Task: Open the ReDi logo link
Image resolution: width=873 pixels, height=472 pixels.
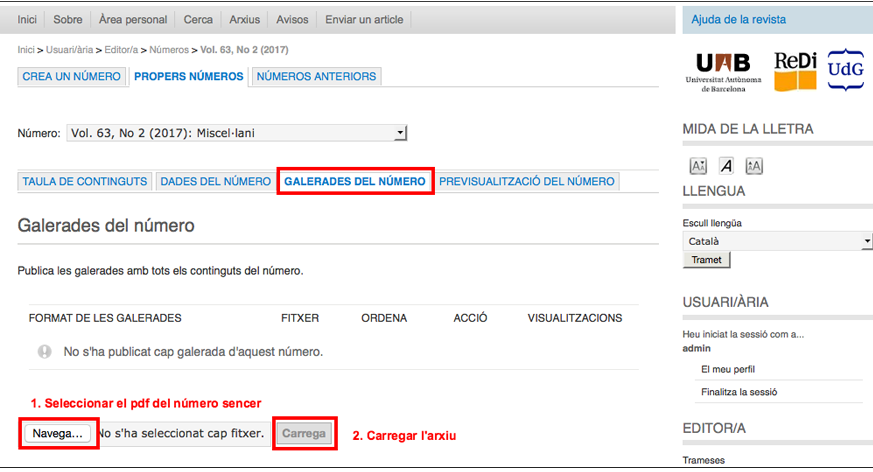Action: [x=795, y=70]
